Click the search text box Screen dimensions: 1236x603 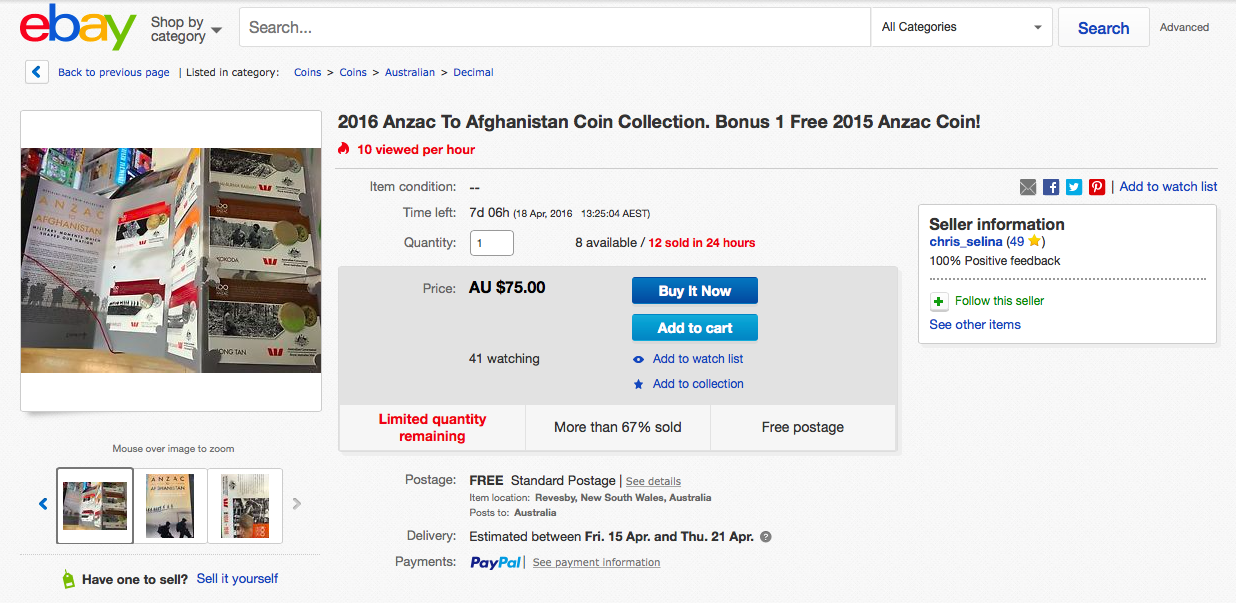coord(555,27)
